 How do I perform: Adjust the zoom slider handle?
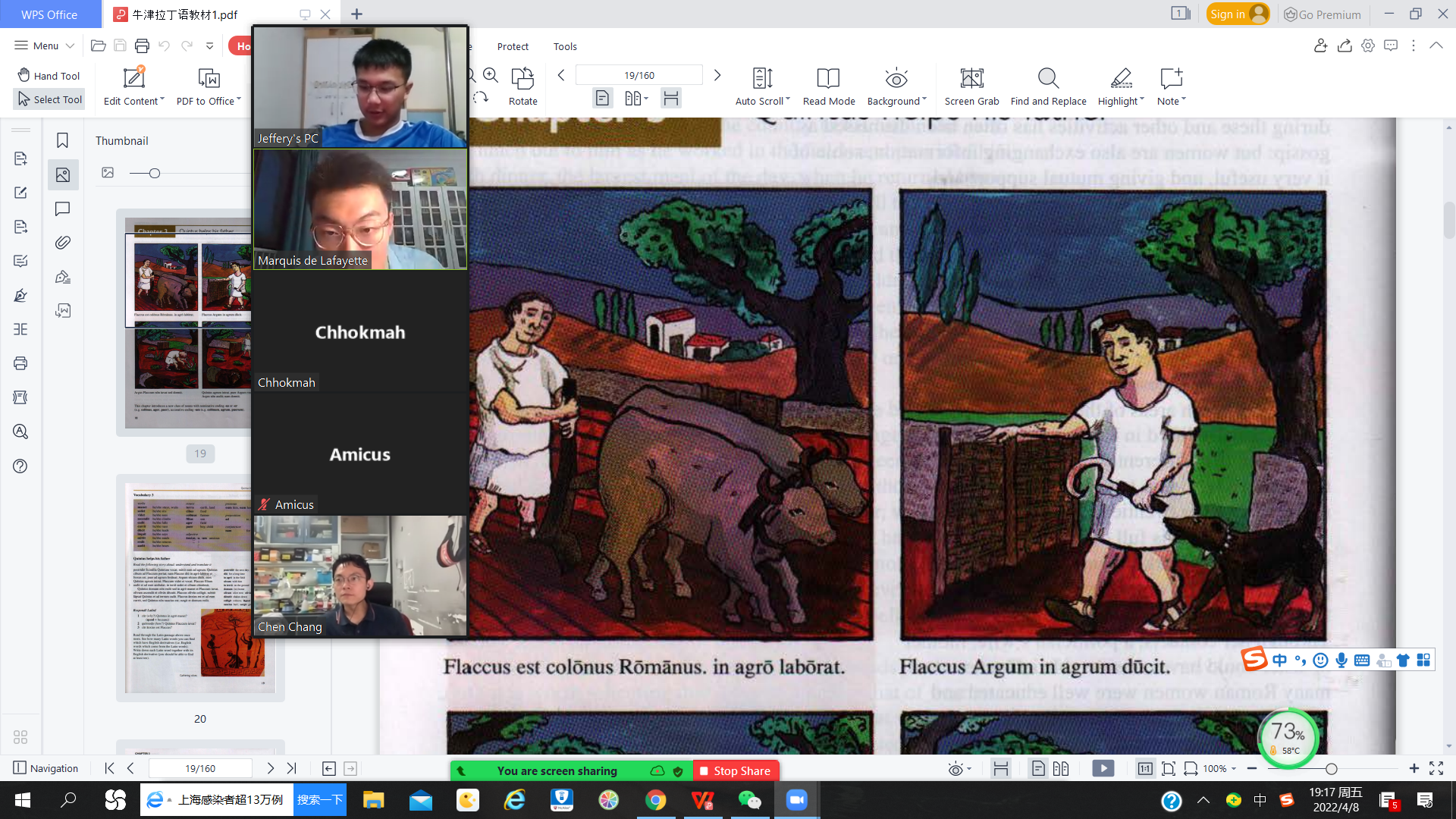(1331, 768)
